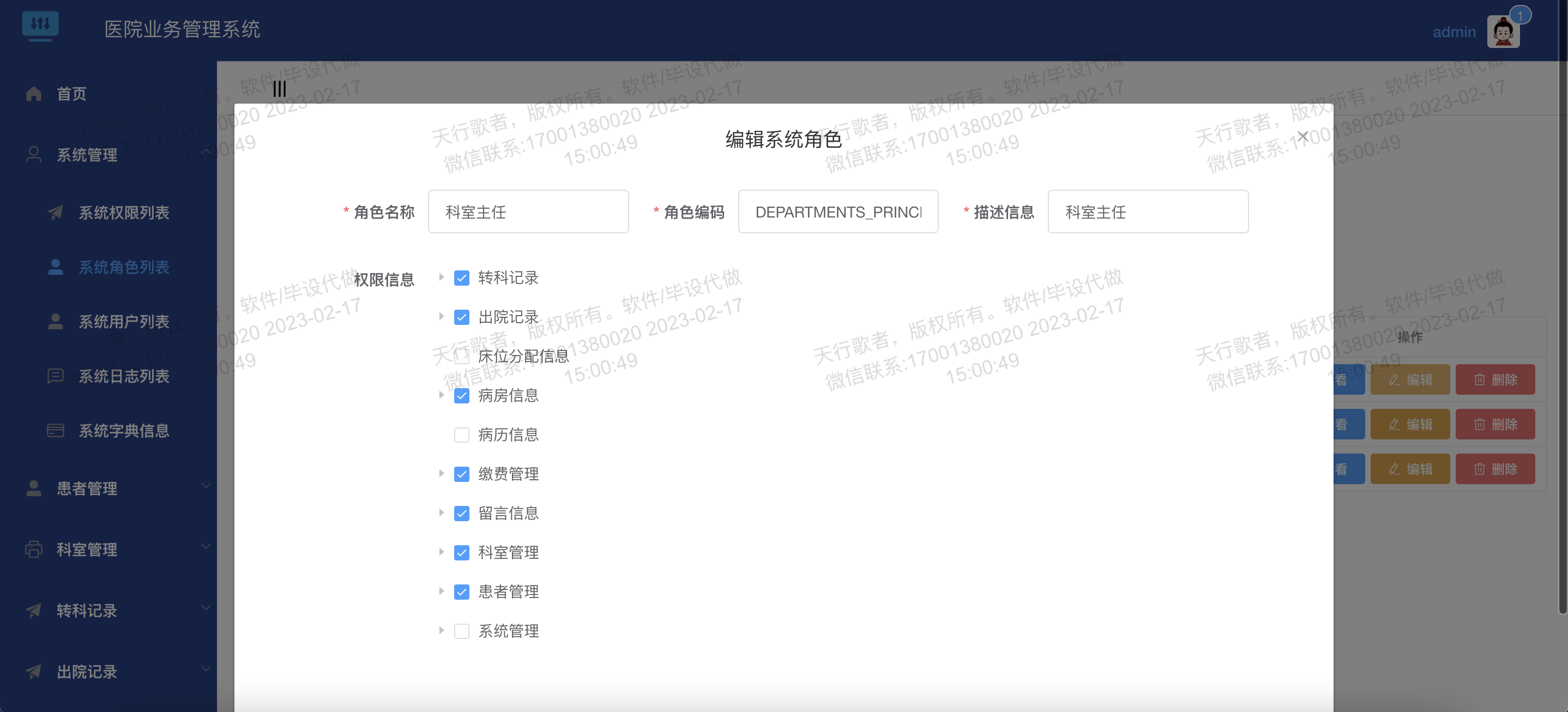Click the admin username link

1454,32
